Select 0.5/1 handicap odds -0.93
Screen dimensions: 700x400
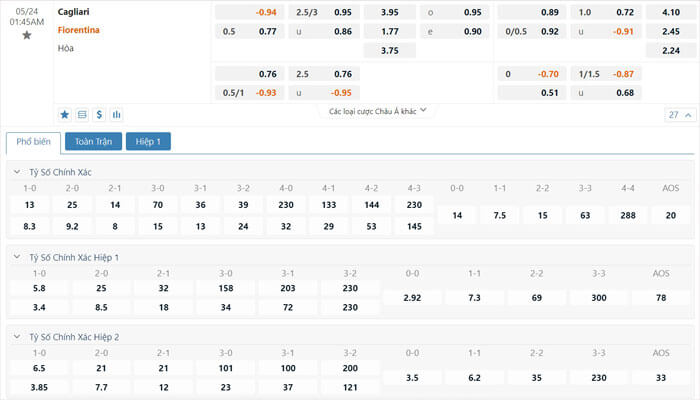(x=250, y=93)
